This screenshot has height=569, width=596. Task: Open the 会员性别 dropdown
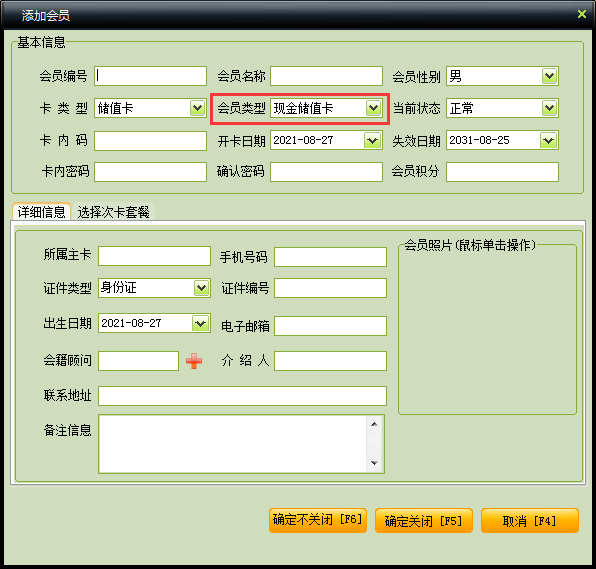[x=549, y=76]
